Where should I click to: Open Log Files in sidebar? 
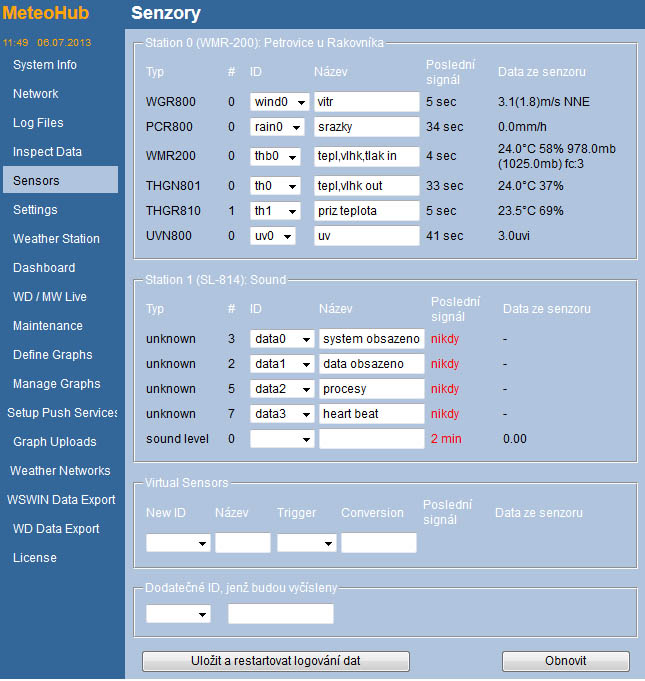[x=38, y=123]
